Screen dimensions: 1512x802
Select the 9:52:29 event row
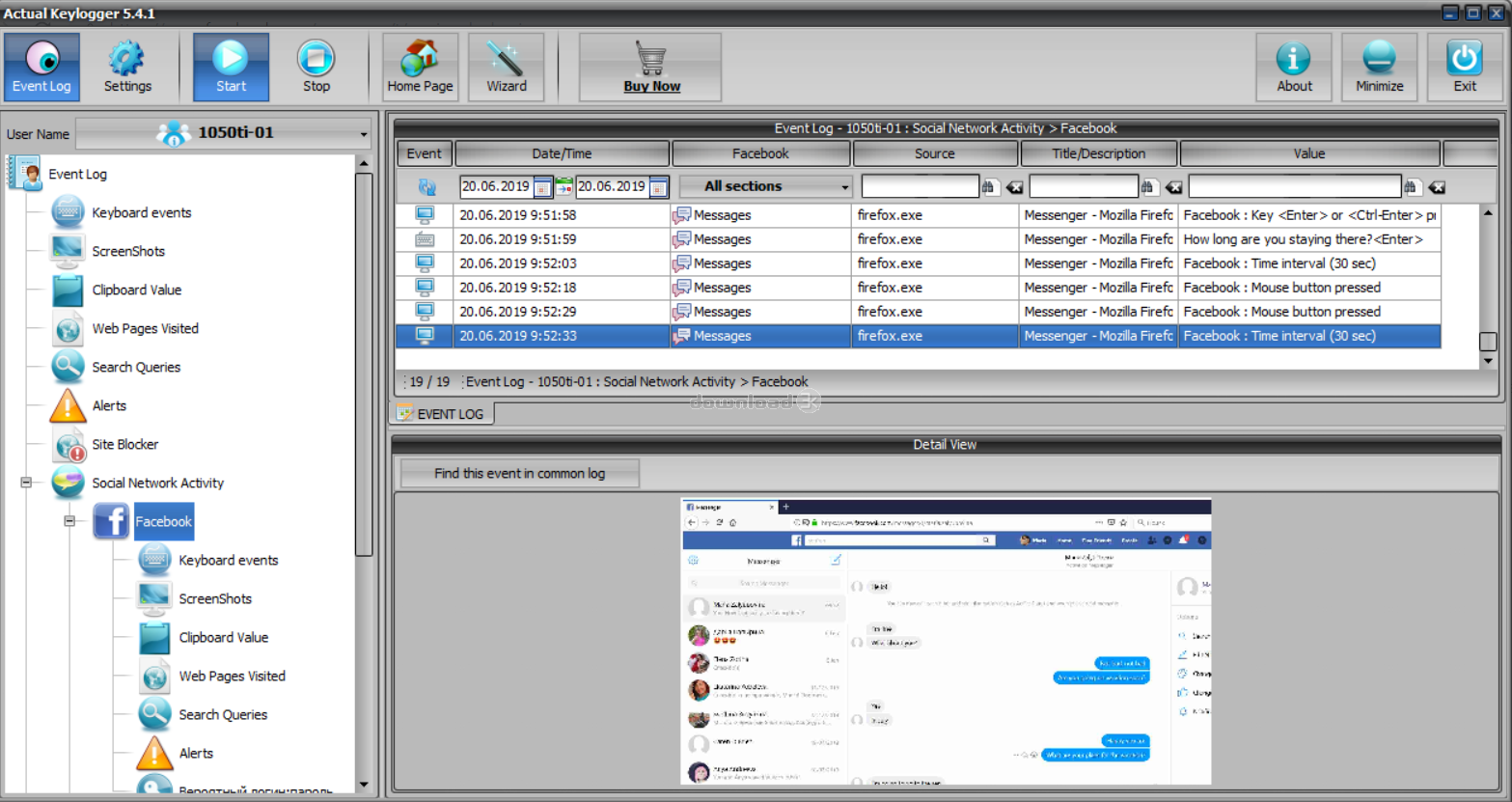point(918,312)
